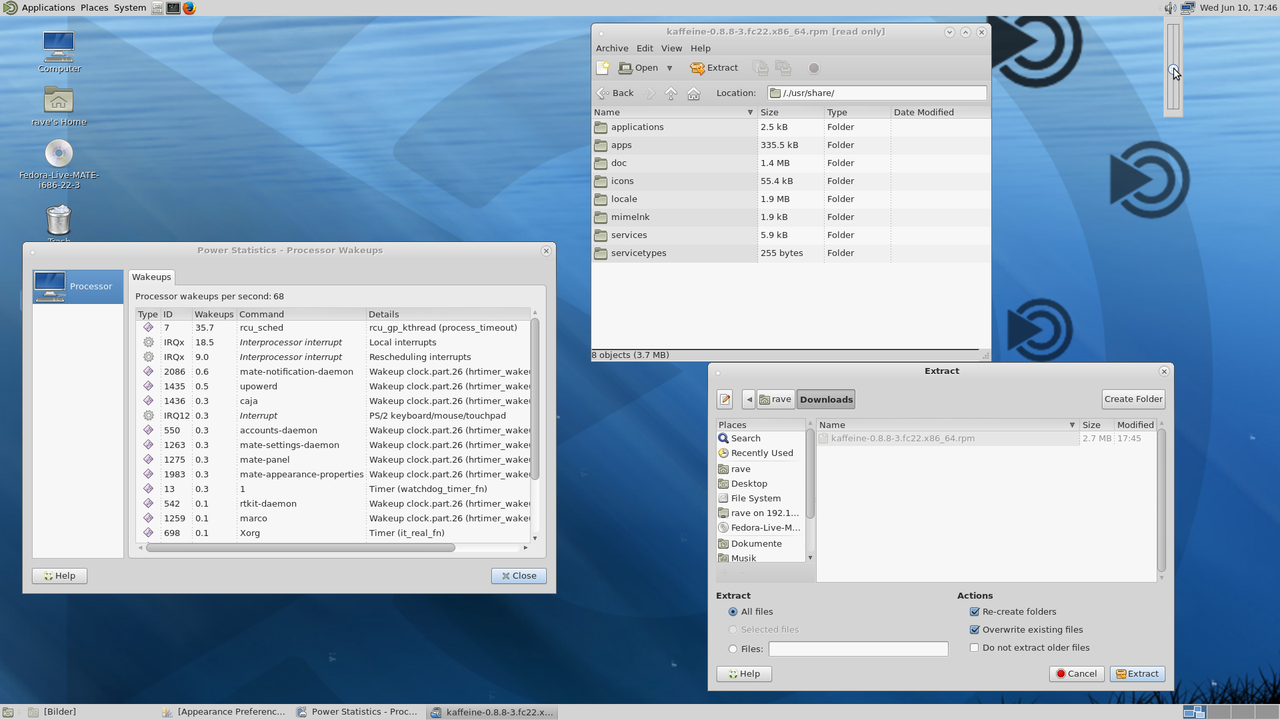
Task: Click the new archive icon in toolbar
Action: pyautogui.click(x=603, y=68)
